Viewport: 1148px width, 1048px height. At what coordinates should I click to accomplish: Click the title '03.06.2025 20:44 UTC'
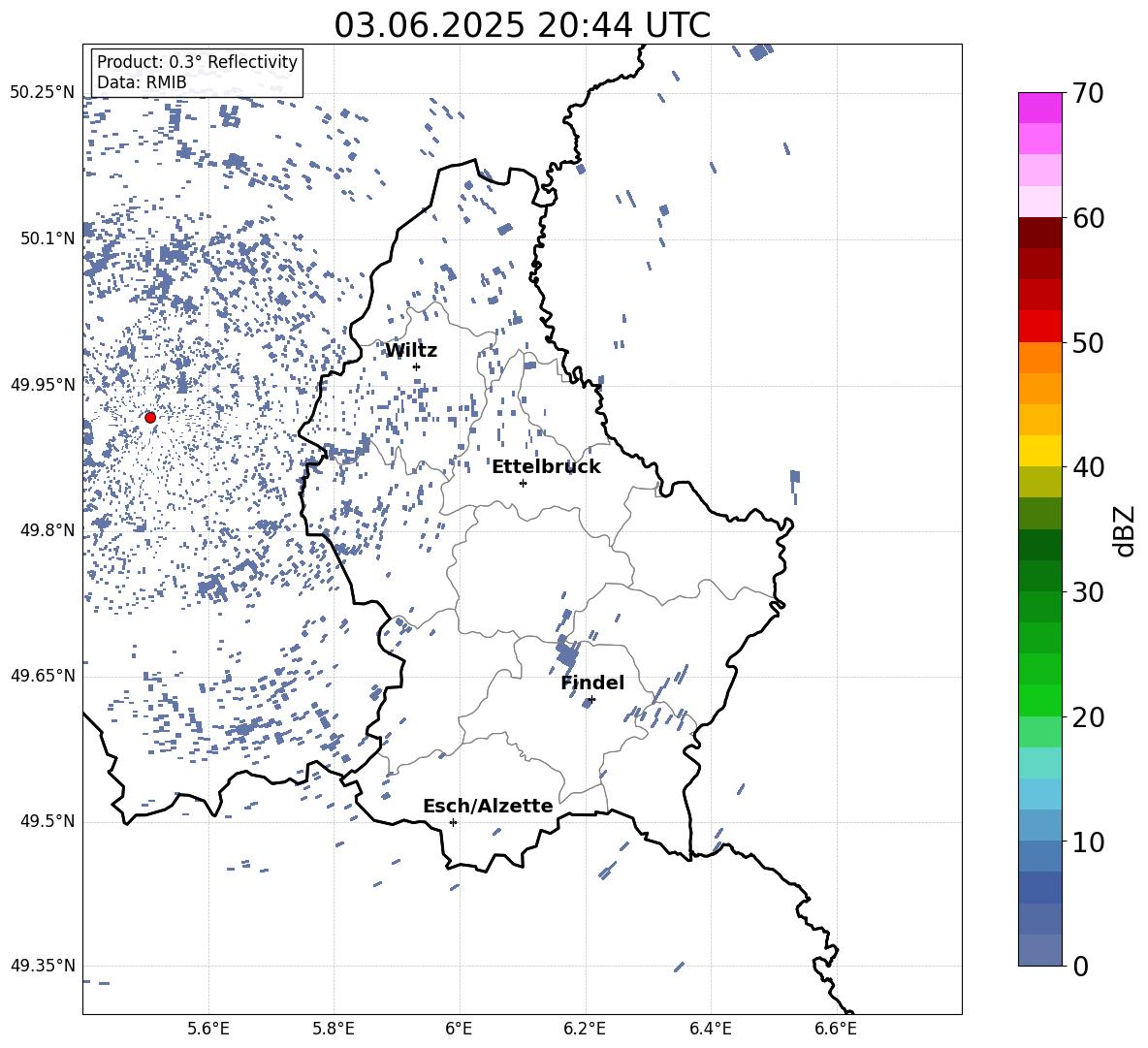coord(522,25)
